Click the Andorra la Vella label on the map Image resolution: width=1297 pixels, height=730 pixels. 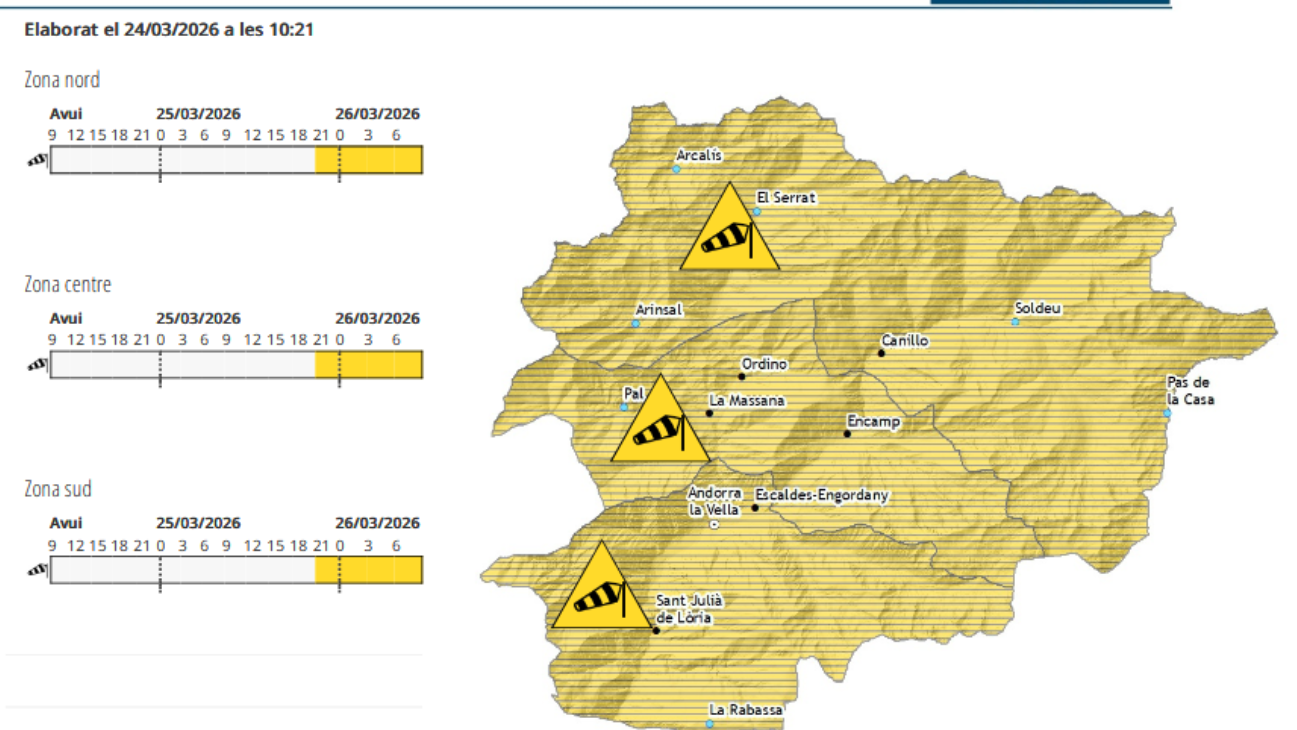coord(714,501)
